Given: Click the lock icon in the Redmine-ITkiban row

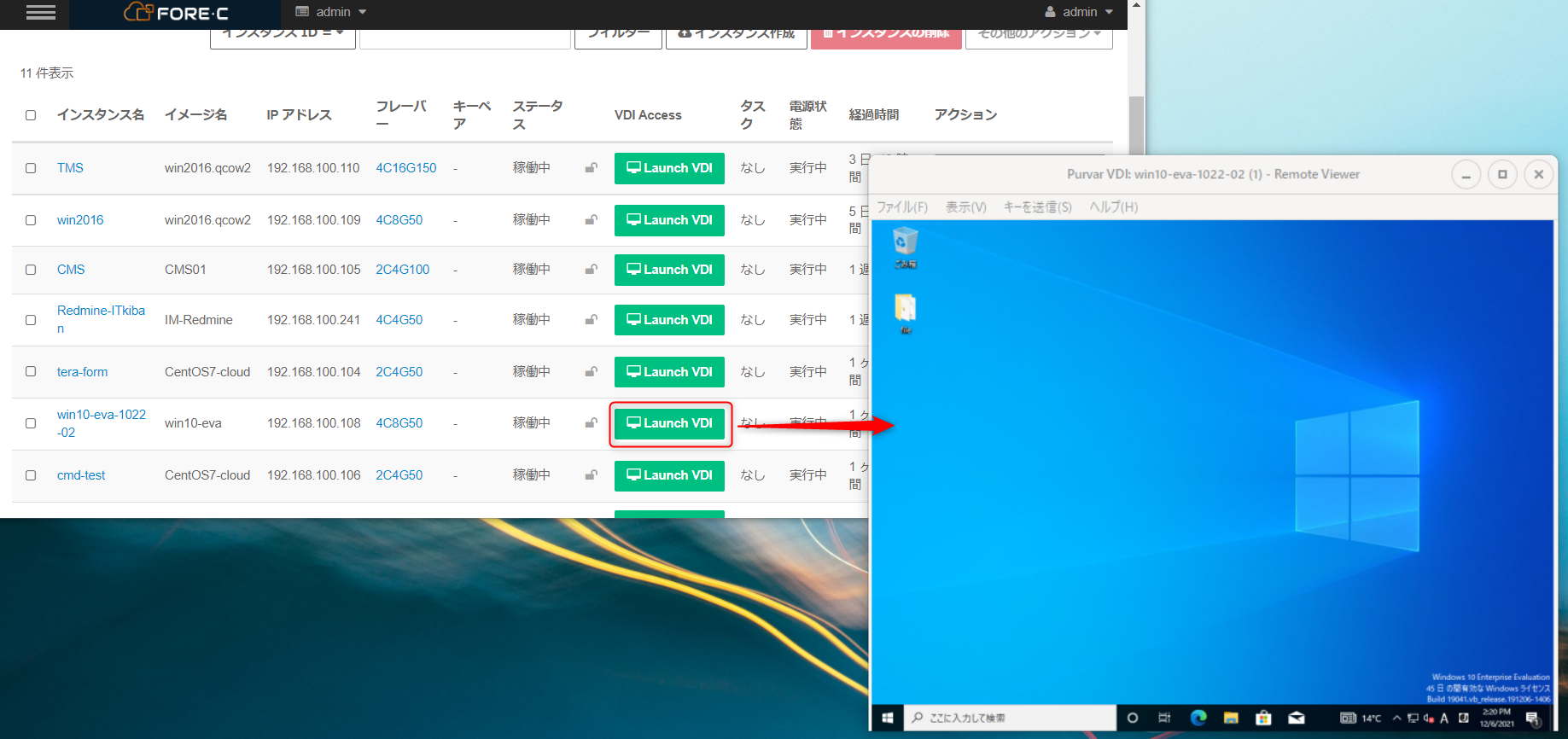Looking at the screenshot, I should pos(591,320).
